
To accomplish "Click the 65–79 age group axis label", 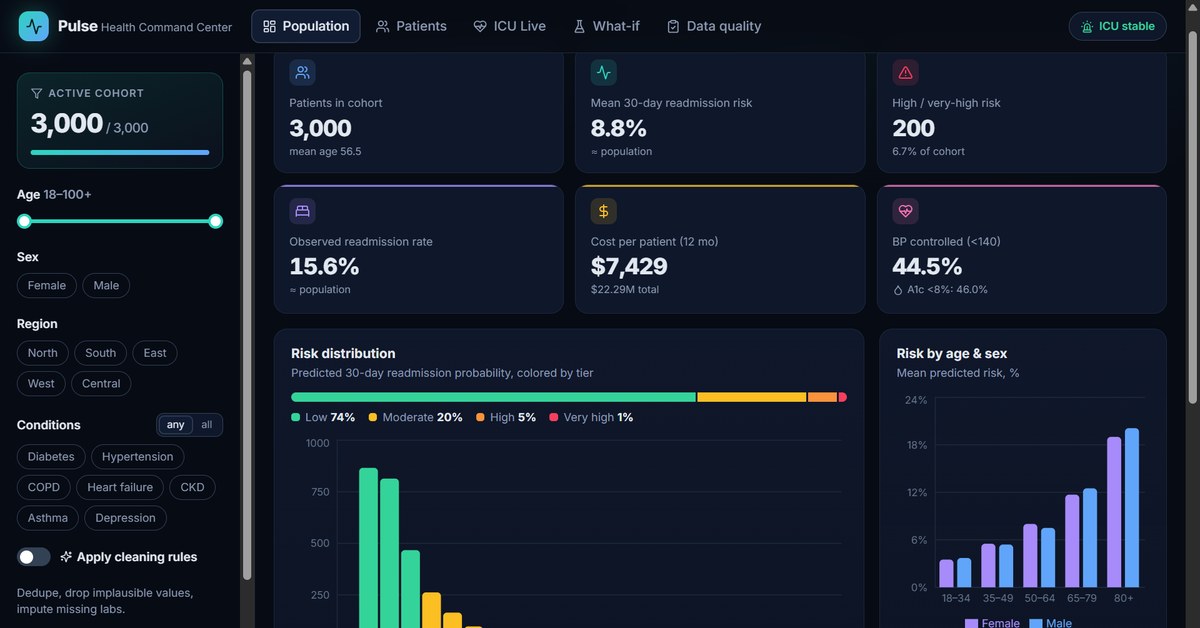I will (1081, 598).
